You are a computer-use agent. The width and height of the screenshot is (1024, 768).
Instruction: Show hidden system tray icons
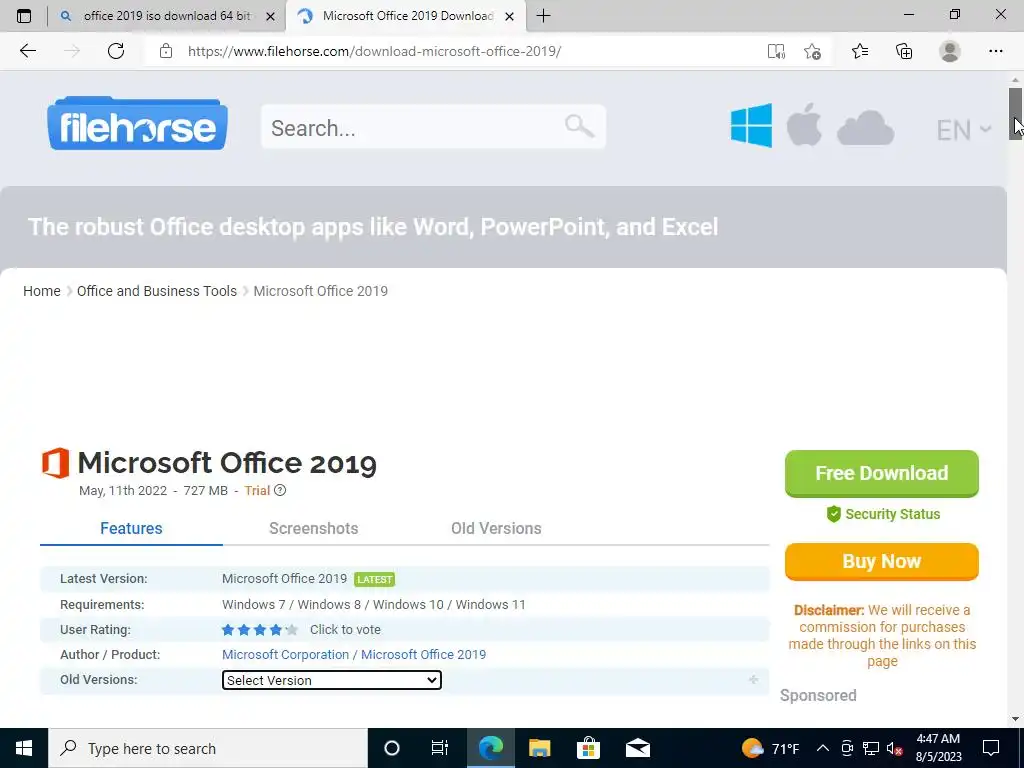(x=823, y=748)
